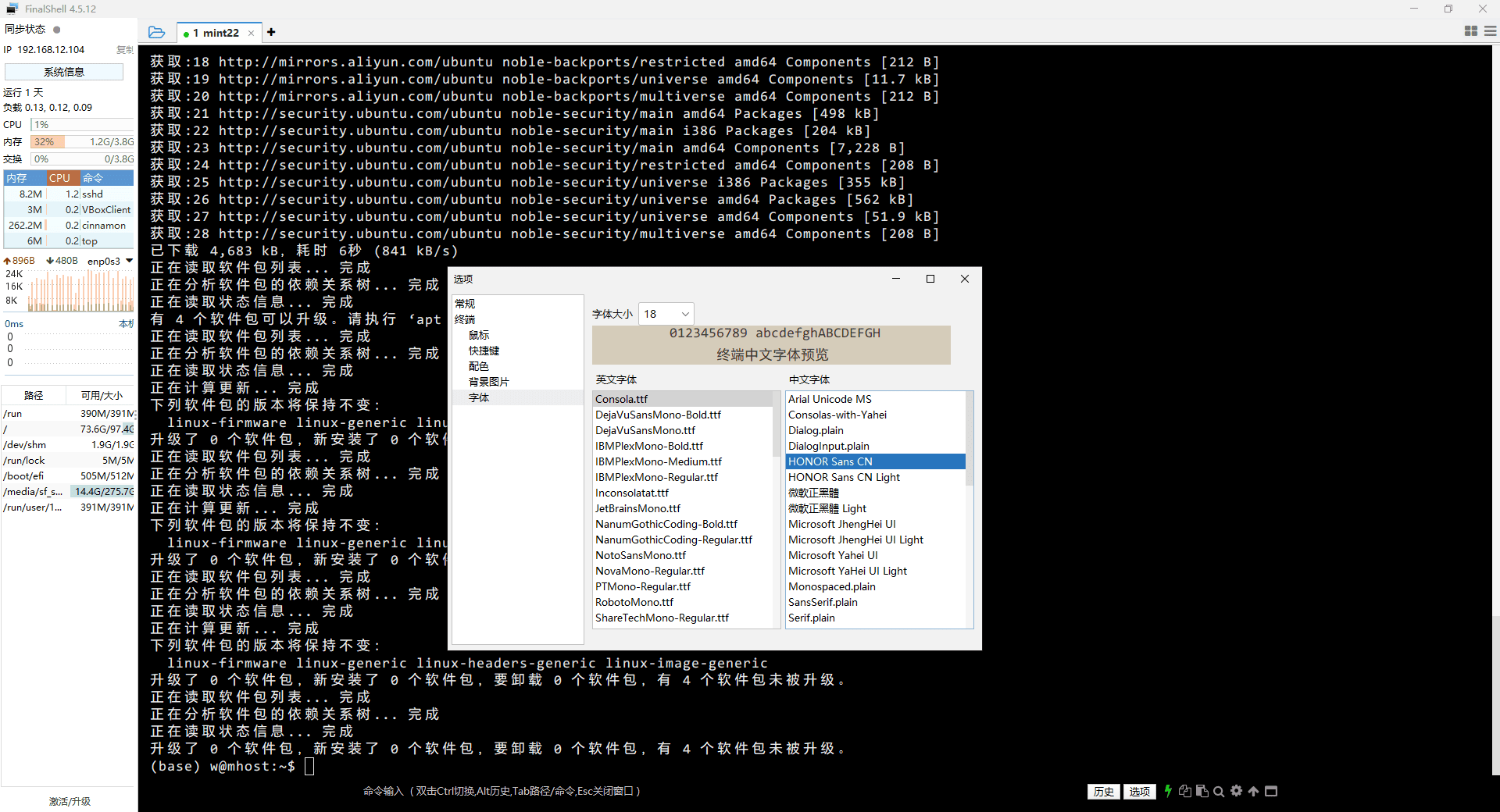Open the 系统信息 system info button
This screenshot has width=1500, height=812.
click(x=64, y=72)
